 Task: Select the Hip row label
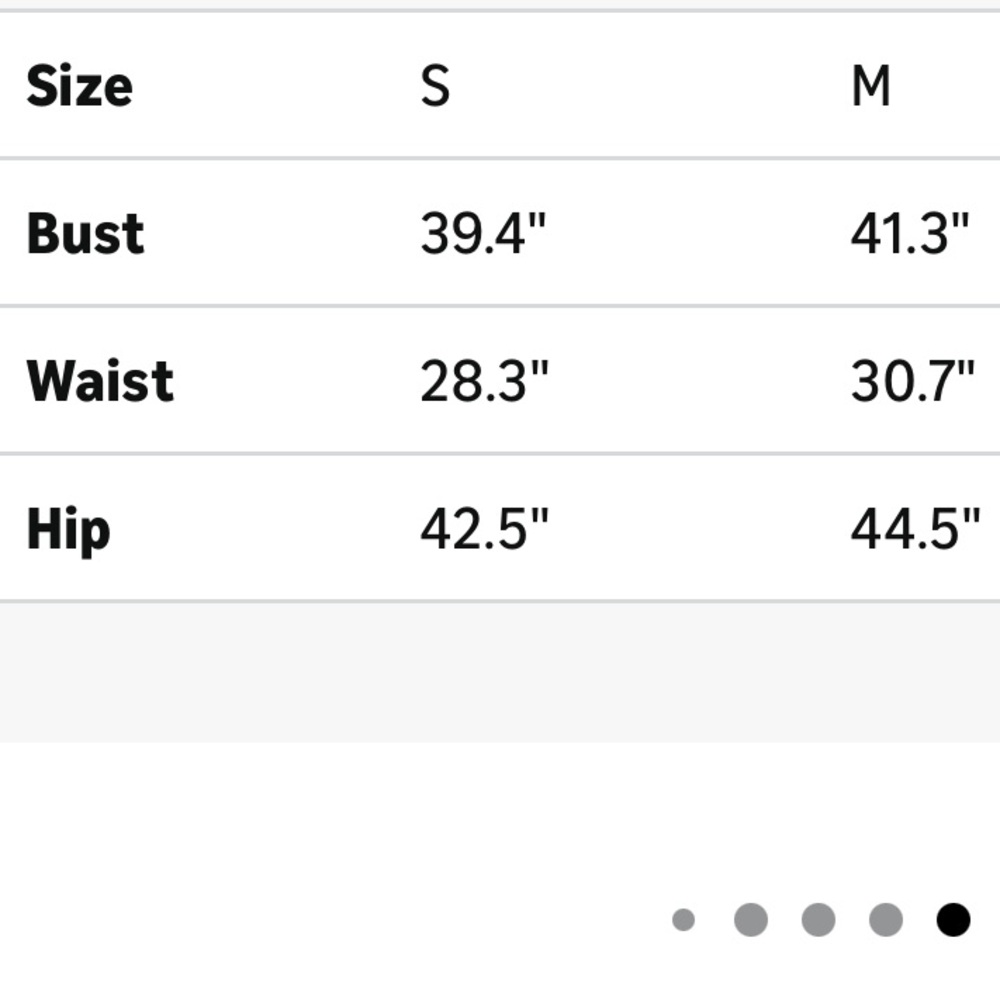[68, 531]
